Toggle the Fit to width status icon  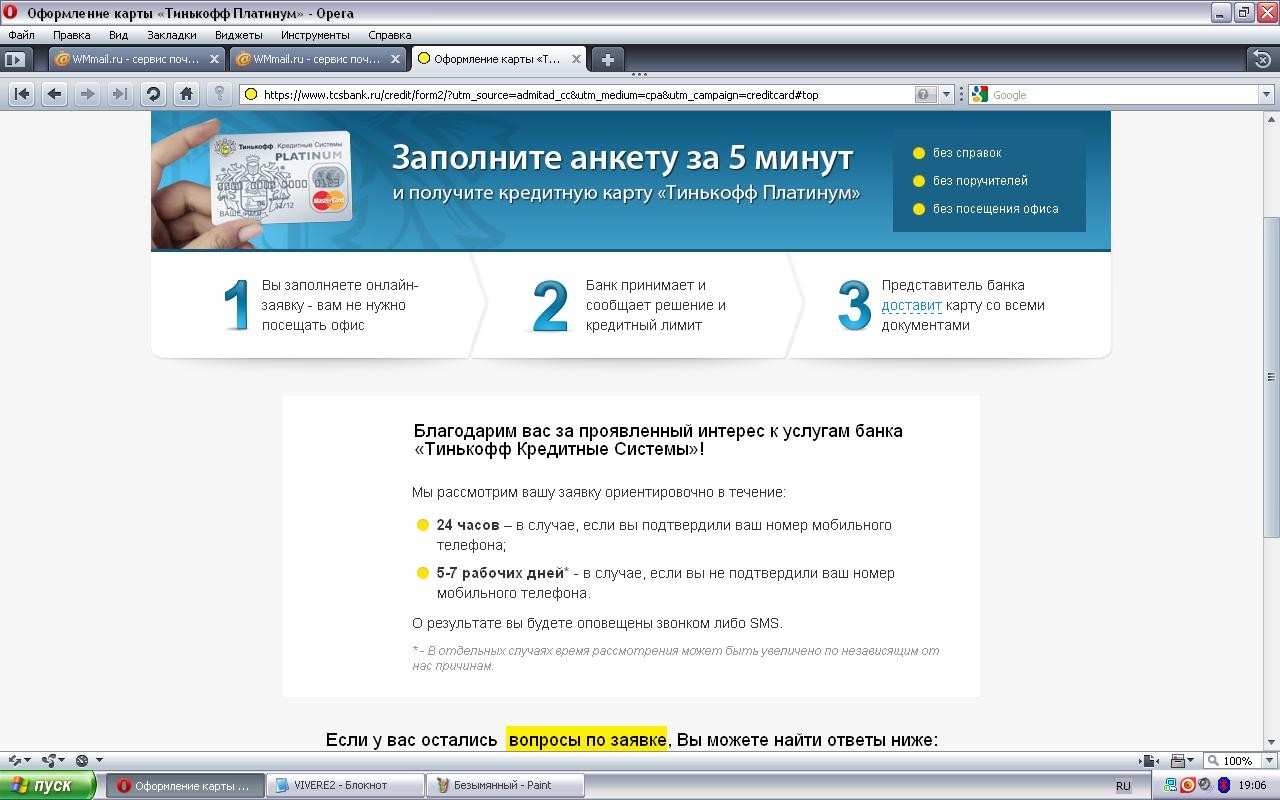(1150, 760)
